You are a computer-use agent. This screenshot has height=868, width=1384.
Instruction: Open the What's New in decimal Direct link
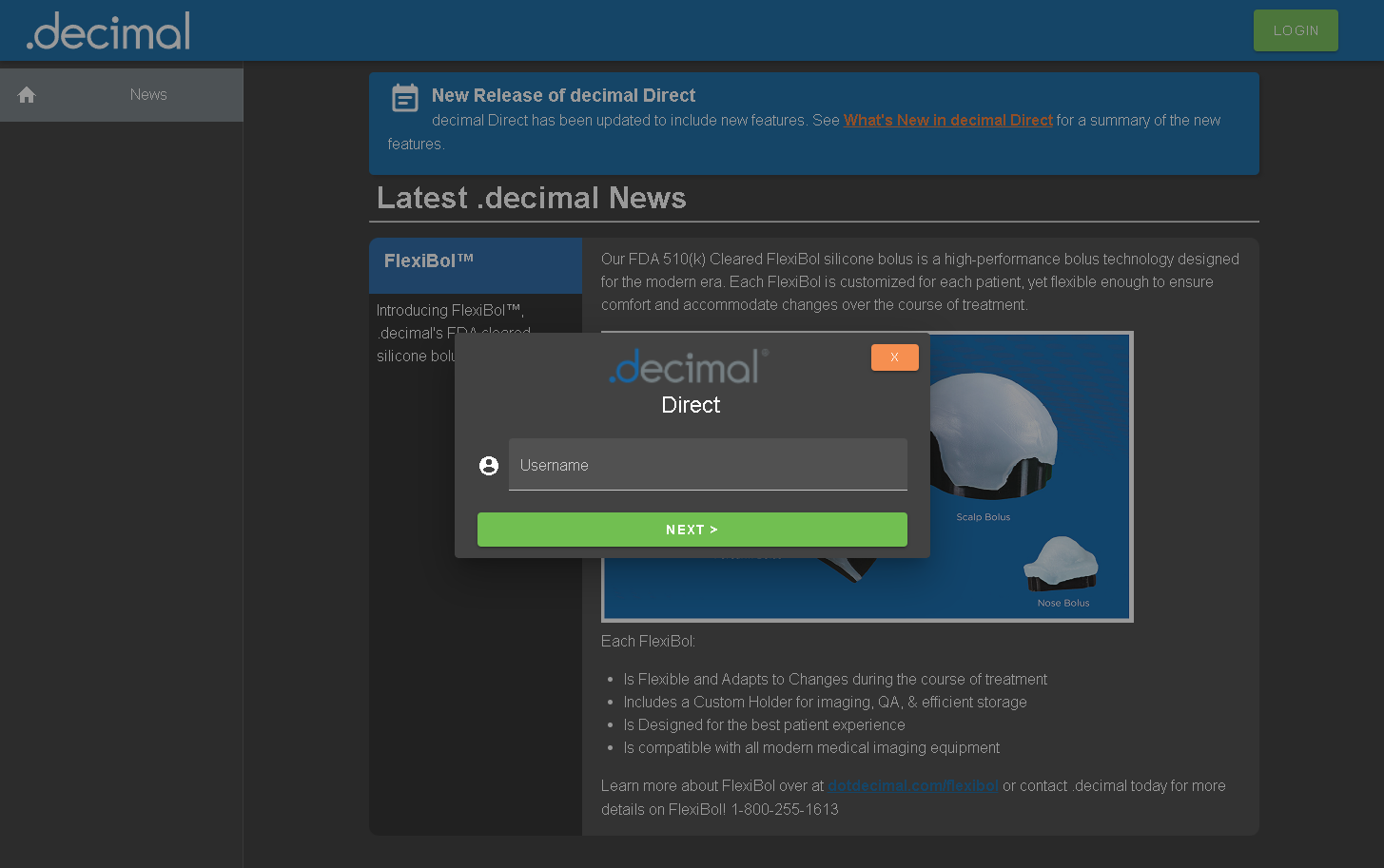947,121
